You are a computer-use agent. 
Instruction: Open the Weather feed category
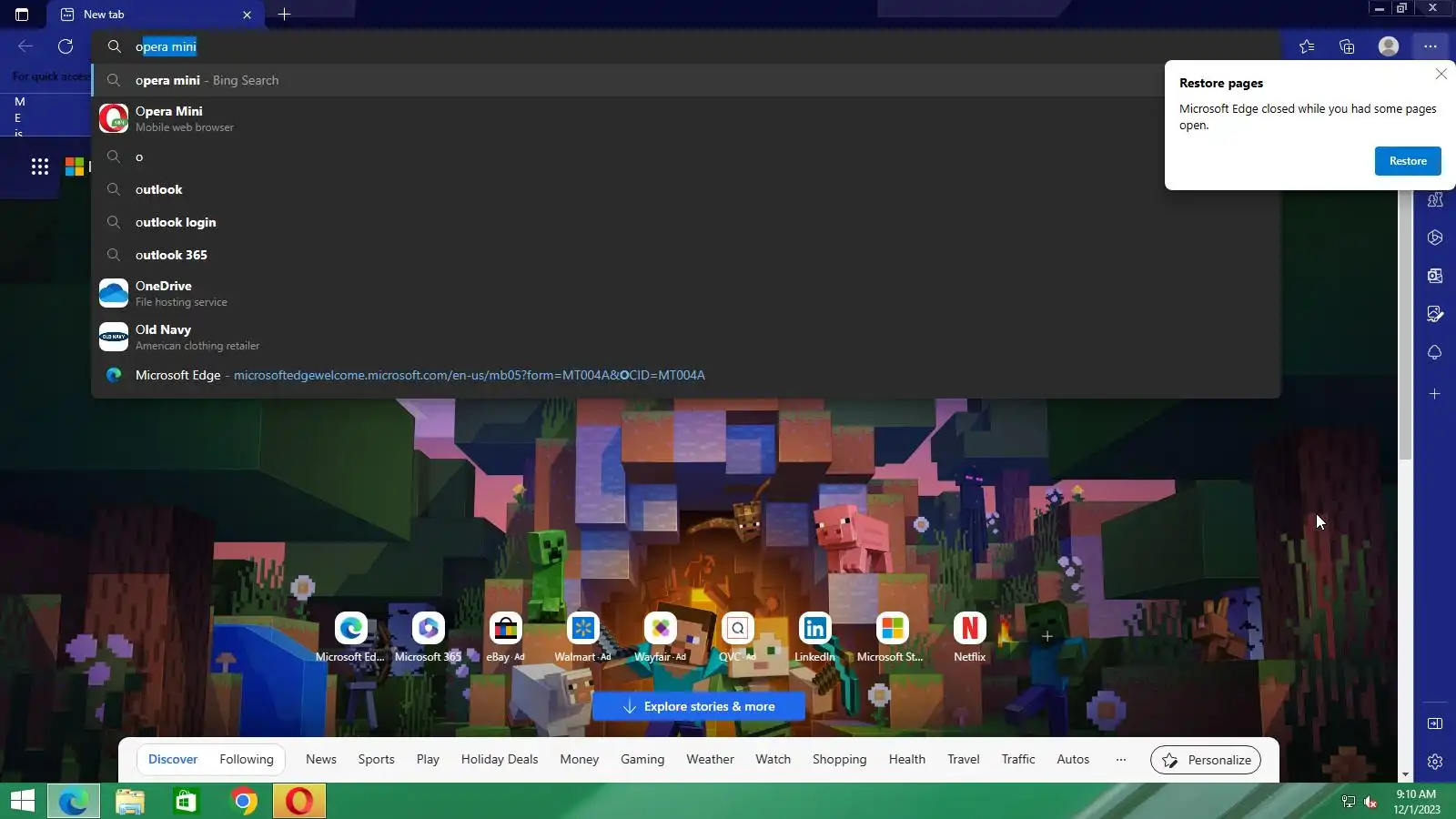coord(710,760)
